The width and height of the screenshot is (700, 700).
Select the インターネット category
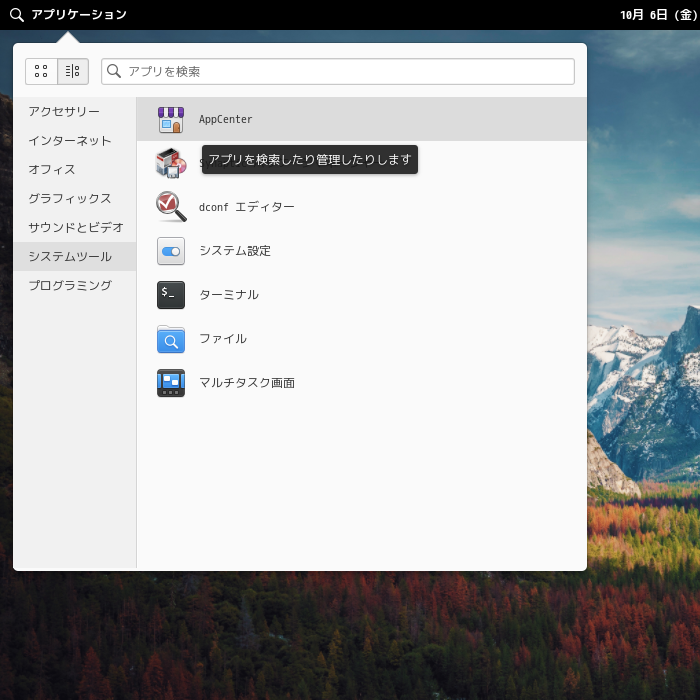pos(75,141)
